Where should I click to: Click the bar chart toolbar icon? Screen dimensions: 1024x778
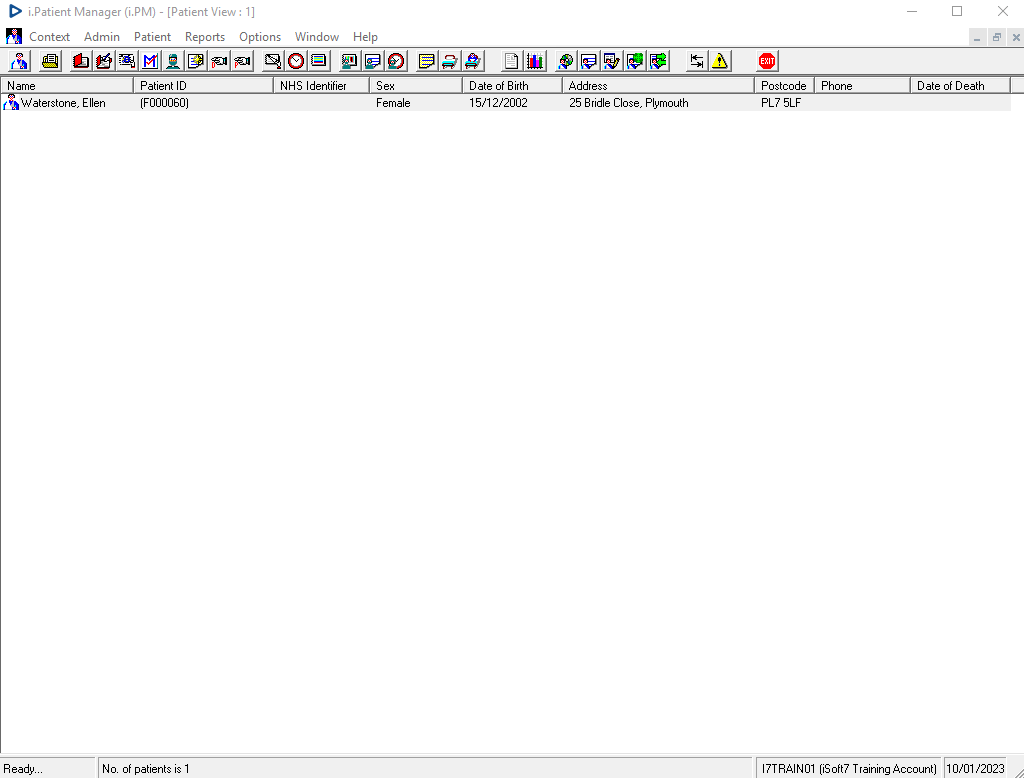click(535, 61)
